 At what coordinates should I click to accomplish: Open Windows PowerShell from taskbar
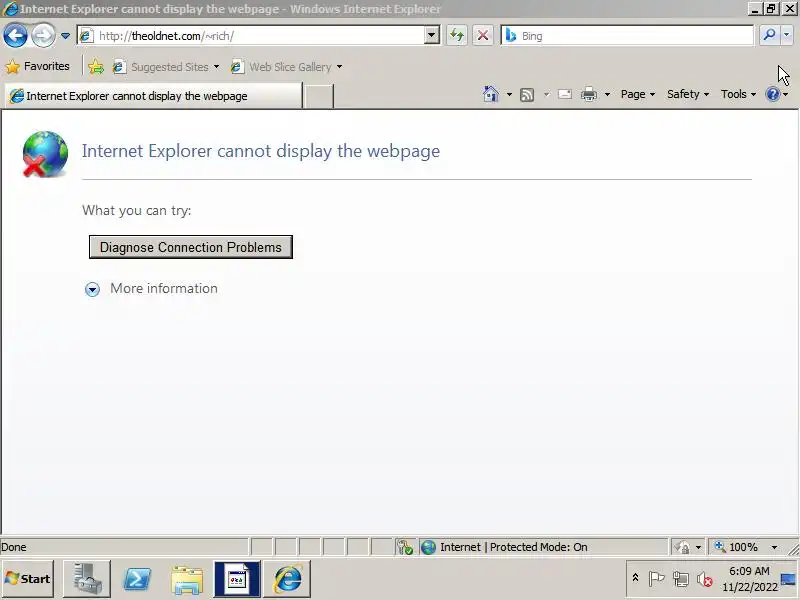137,579
